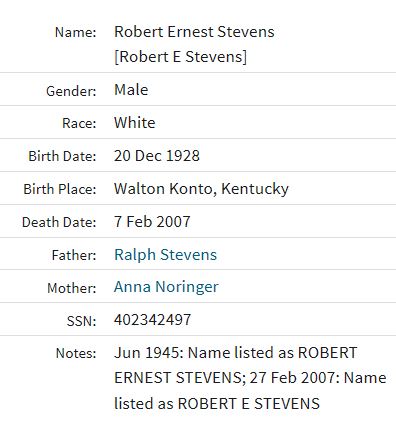Click the SSN value 402342497

point(152,320)
